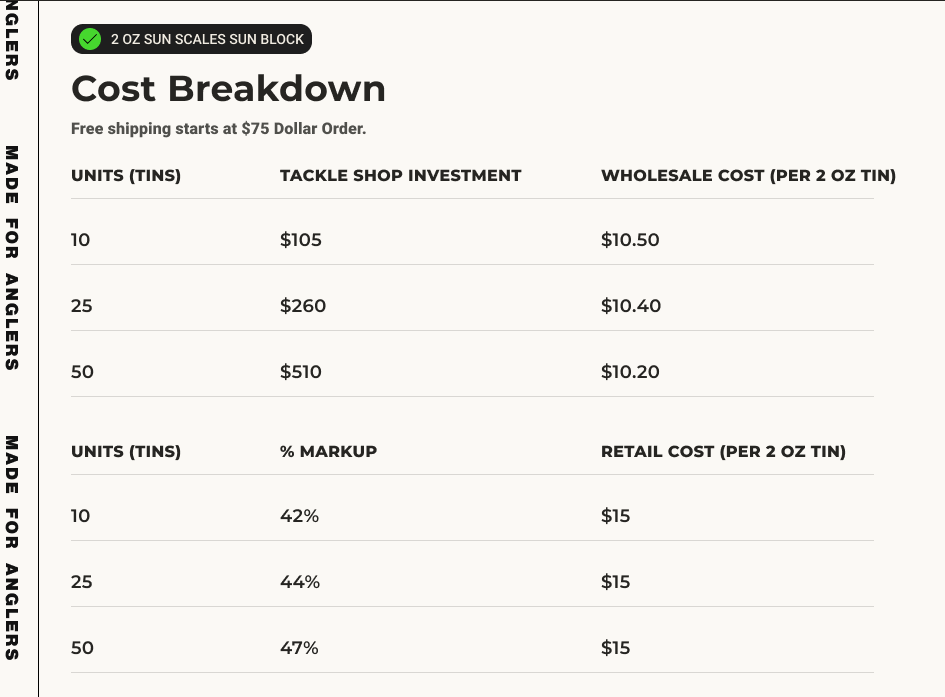Select the 44% markup value
945x697 pixels.
tap(300, 582)
